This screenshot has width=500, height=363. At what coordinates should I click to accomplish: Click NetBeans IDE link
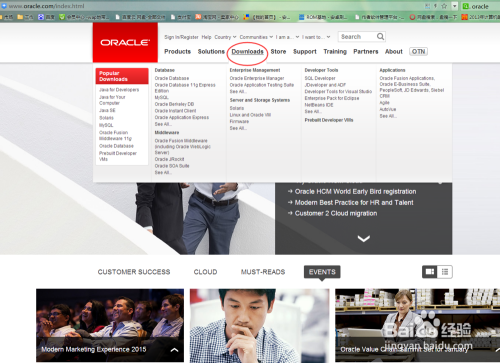tap(319, 105)
